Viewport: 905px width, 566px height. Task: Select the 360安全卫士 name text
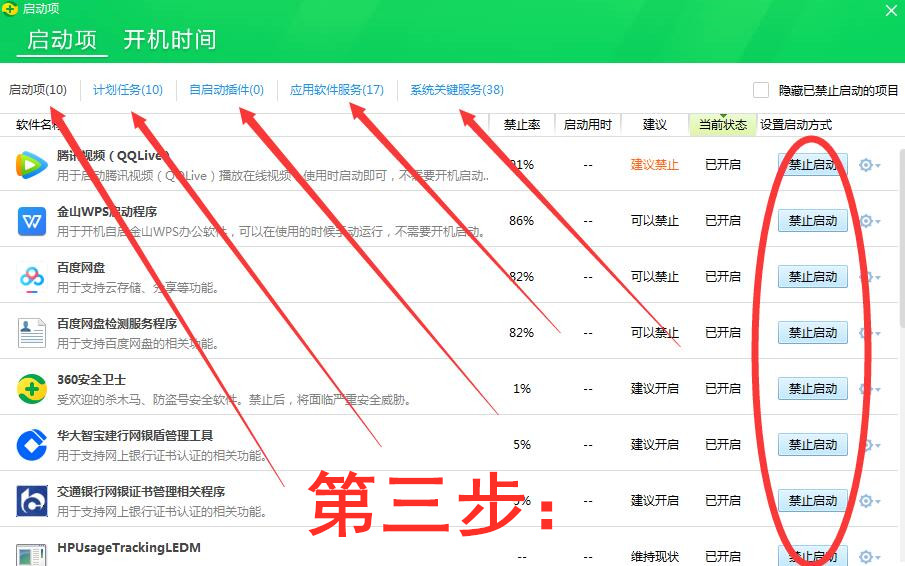[91, 380]
